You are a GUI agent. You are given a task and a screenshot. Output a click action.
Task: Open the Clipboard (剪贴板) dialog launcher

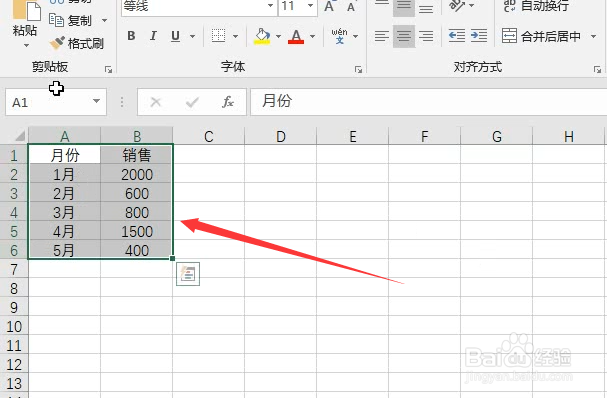pos(108,70)
